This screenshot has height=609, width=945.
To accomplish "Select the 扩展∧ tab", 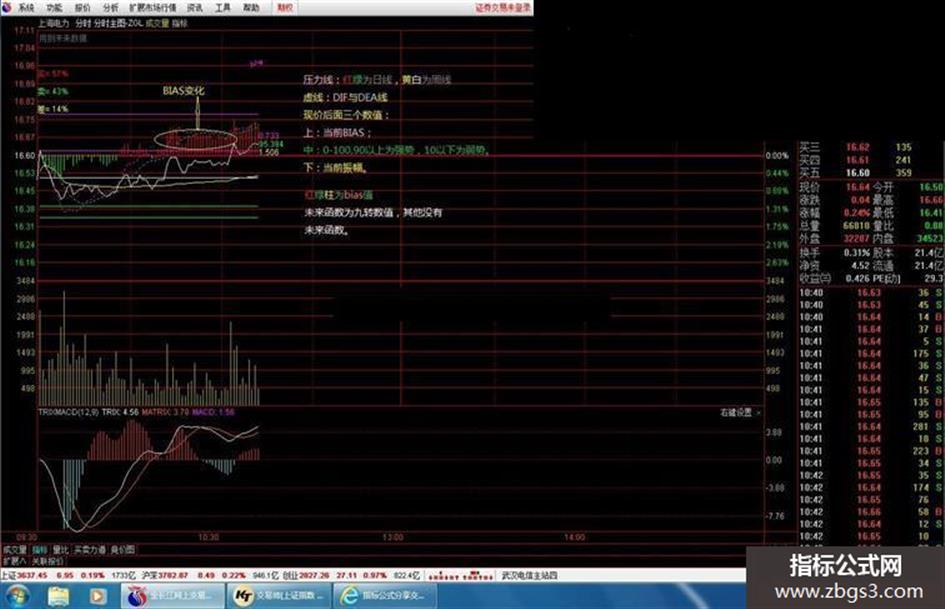I will coord(14,561).
